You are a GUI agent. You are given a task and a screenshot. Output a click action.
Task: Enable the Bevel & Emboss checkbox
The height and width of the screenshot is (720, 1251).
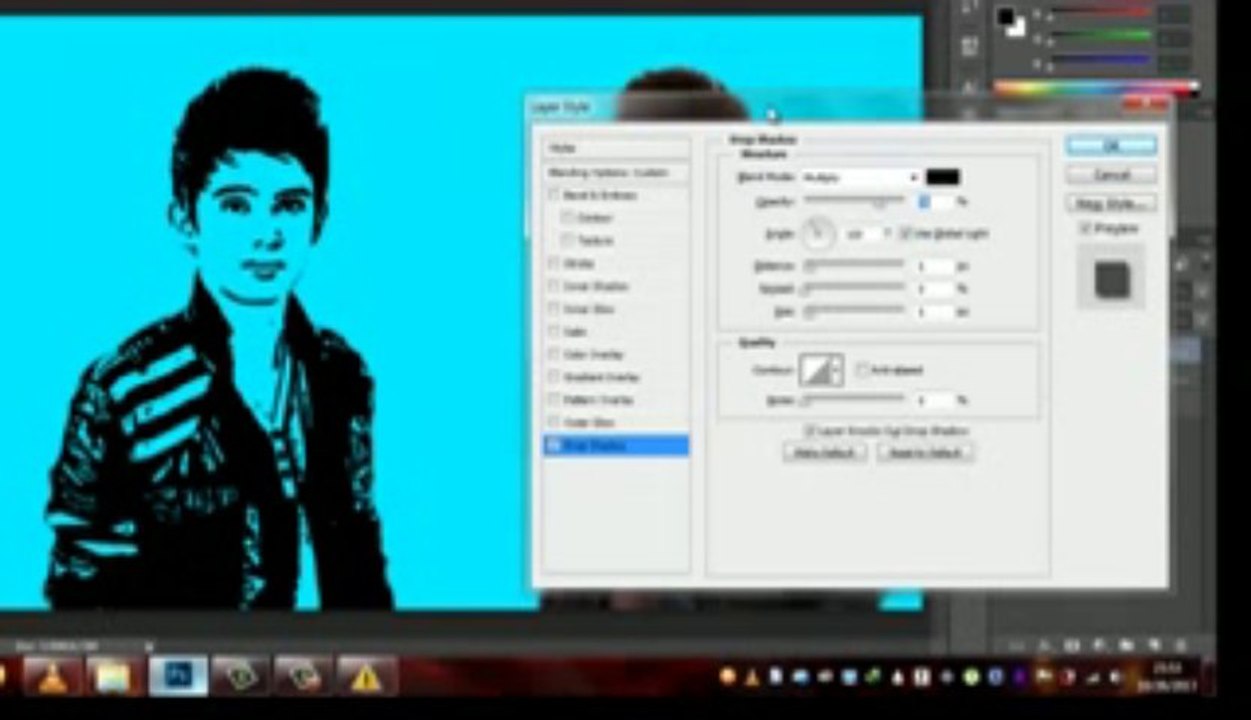(x=554, y=196)
